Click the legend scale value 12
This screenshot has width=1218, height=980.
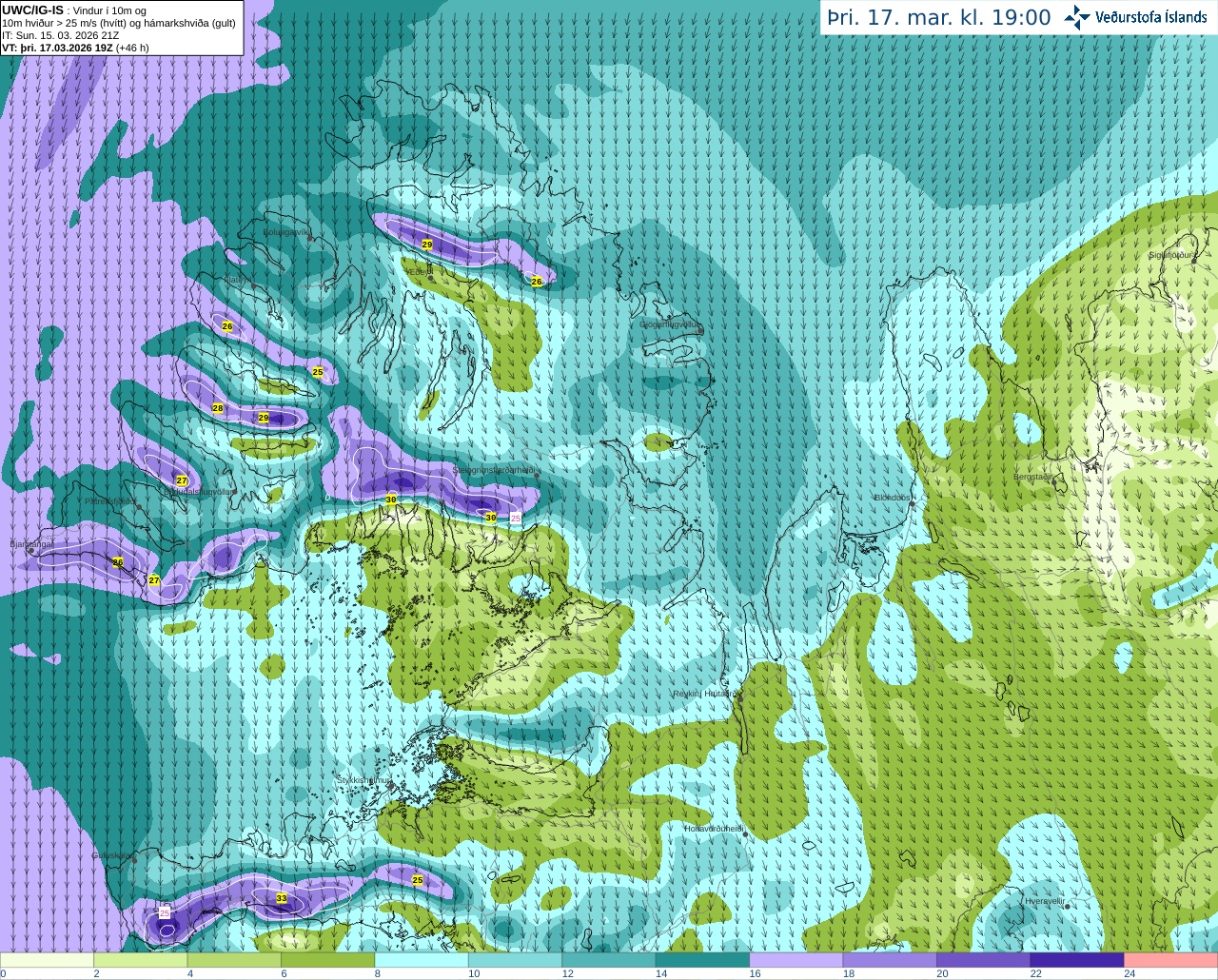(x=567, y=973)
